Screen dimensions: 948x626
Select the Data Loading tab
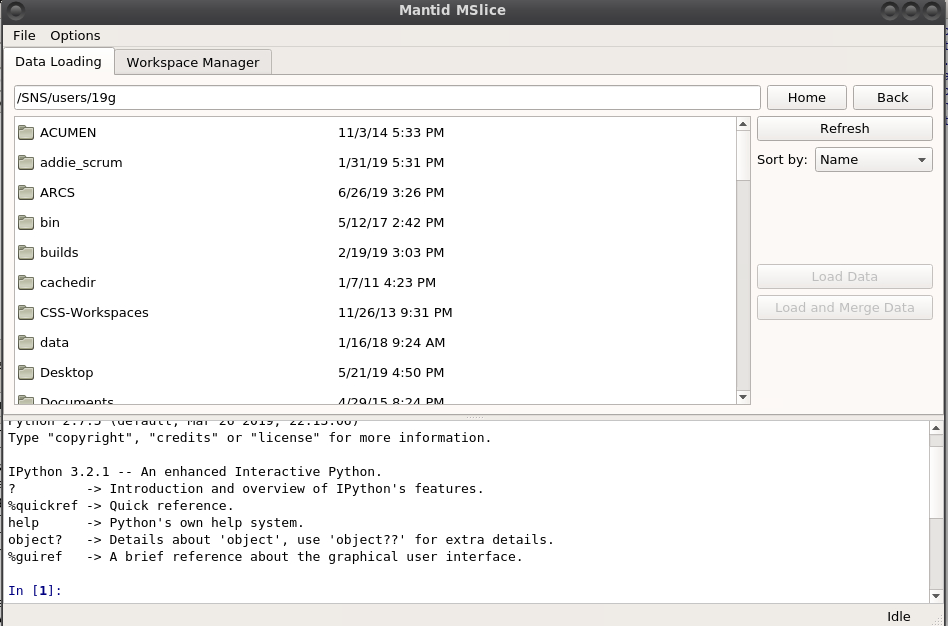pyautogui.click(x=58, y=61)
